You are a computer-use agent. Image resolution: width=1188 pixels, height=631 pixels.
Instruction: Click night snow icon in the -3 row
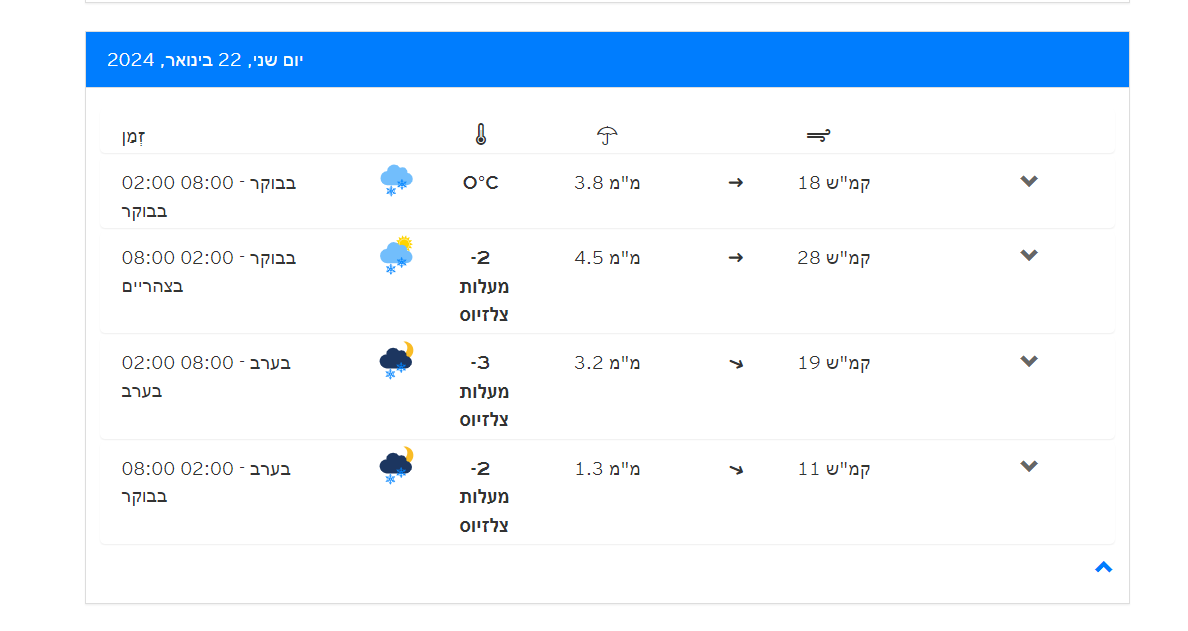point(396,361)
